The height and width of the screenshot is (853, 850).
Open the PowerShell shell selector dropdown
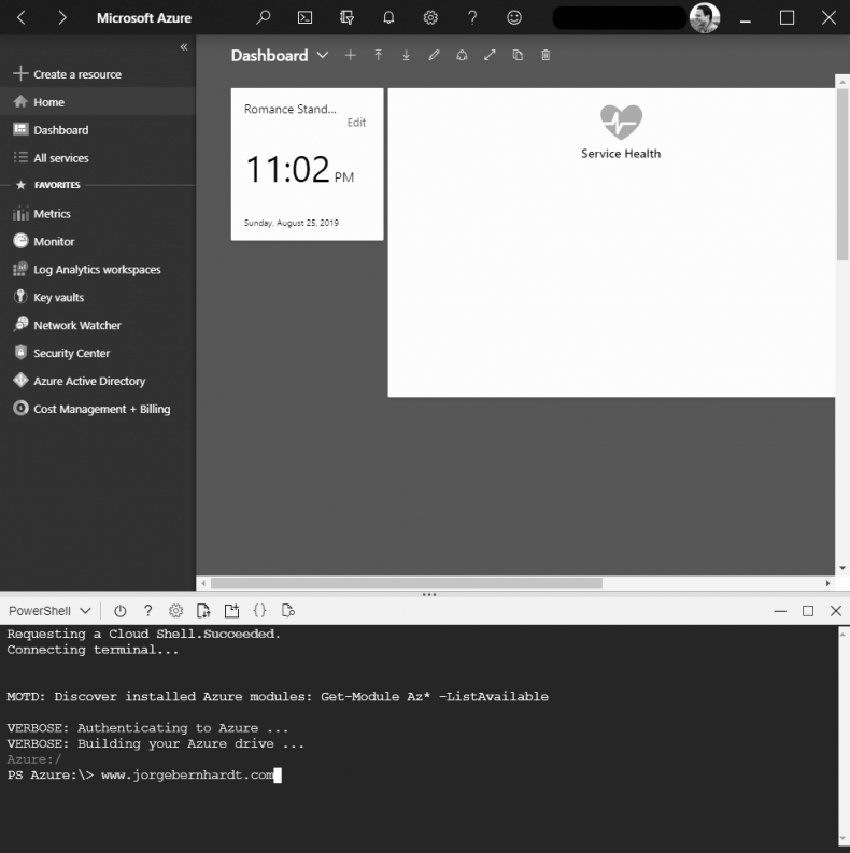pyautogui.click(x=48, y=610)
